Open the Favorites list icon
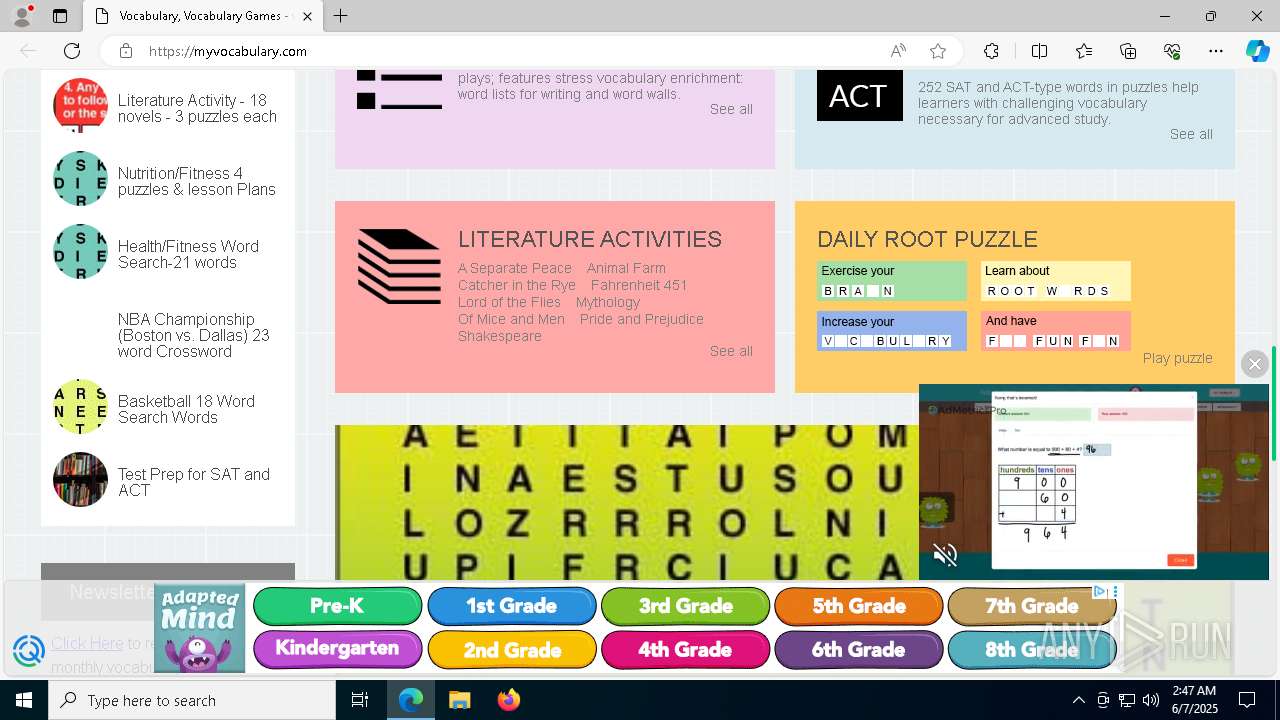The height and width of the screenshot is (720, 1280). (x=1084, y=51)
